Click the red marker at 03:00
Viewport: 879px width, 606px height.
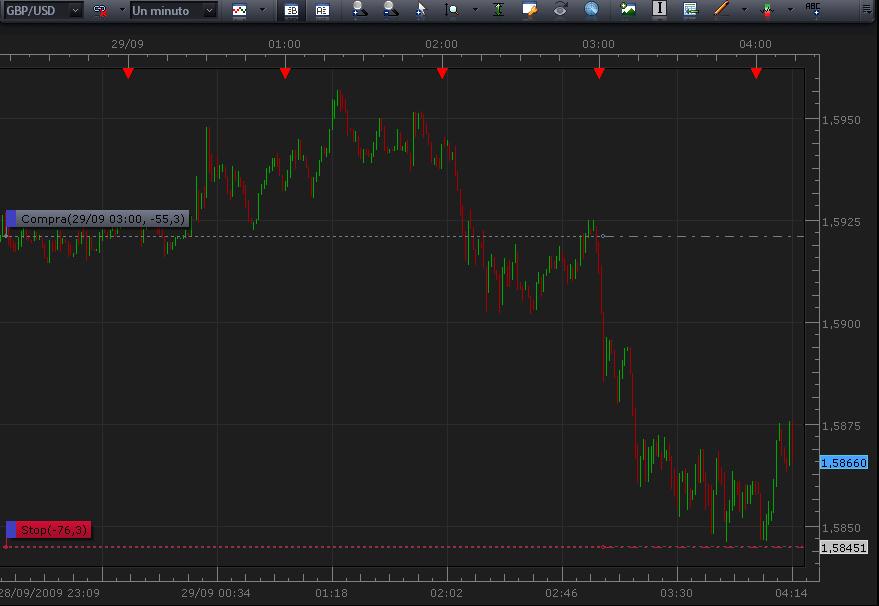coord(599,73)
